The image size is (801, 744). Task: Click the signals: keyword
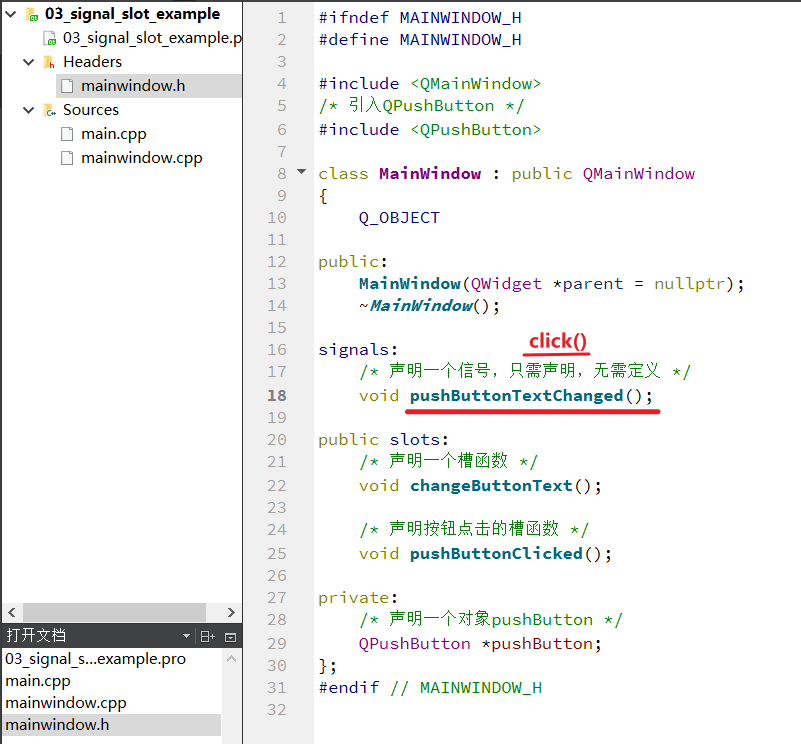(358, 350)
